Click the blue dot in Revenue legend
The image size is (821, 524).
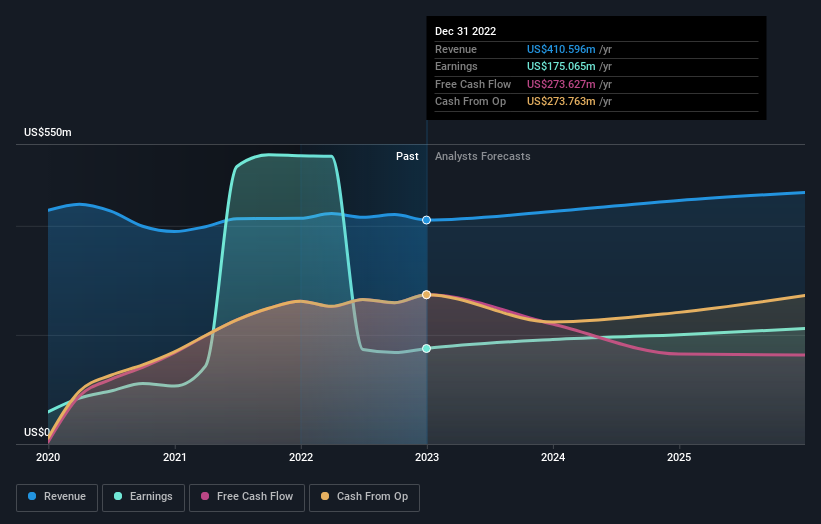33,496
